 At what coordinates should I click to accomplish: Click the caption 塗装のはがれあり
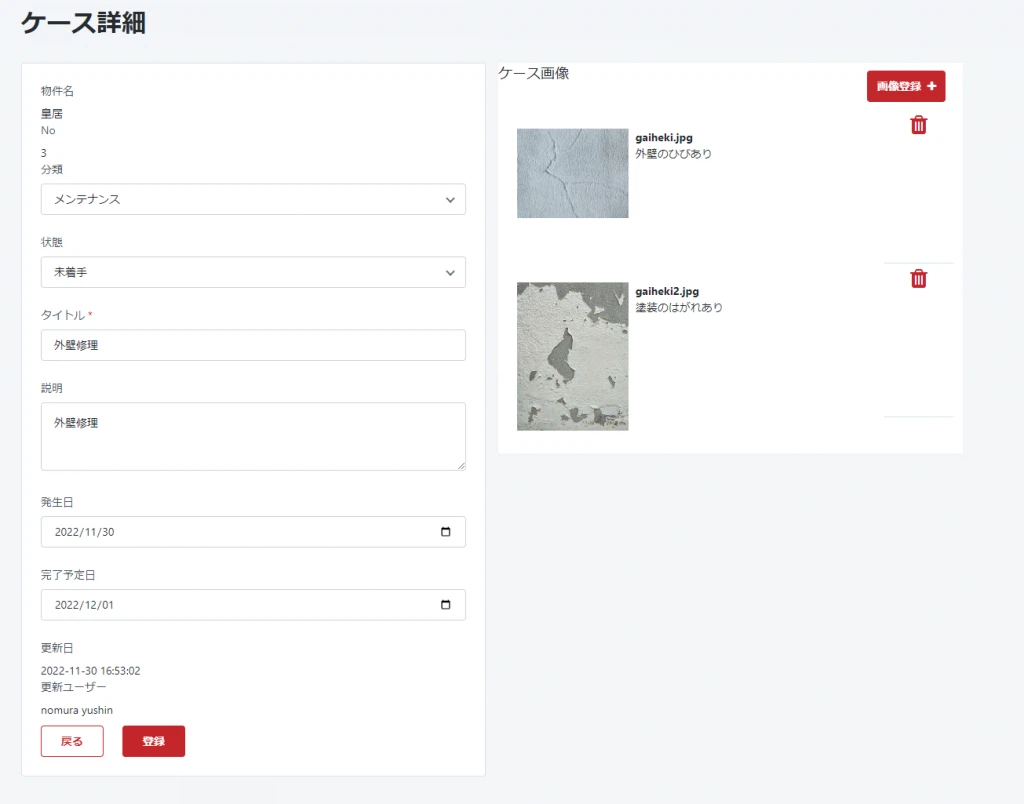679,308
